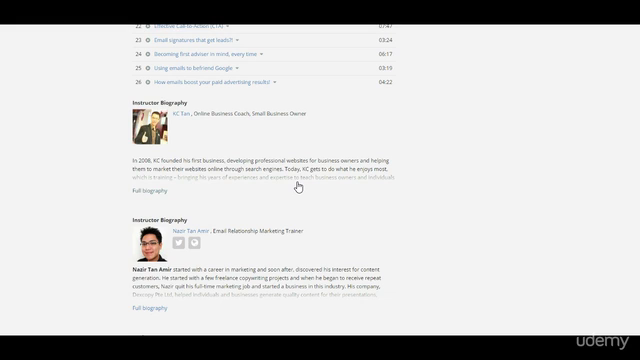Open KC Tan instructor profile link
Image resolution: width=640 pixels, height=360 pixels.
(x=181, y=113)
